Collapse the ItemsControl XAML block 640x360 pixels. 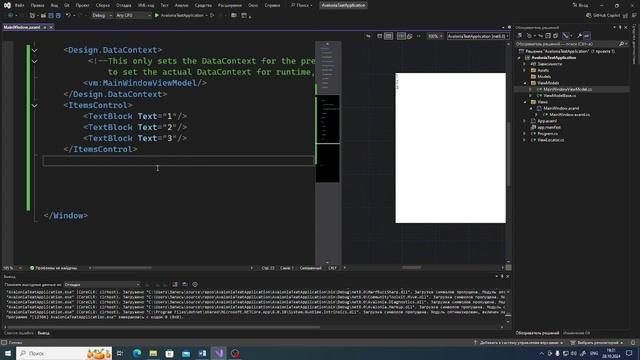click(x=35, y=105)
